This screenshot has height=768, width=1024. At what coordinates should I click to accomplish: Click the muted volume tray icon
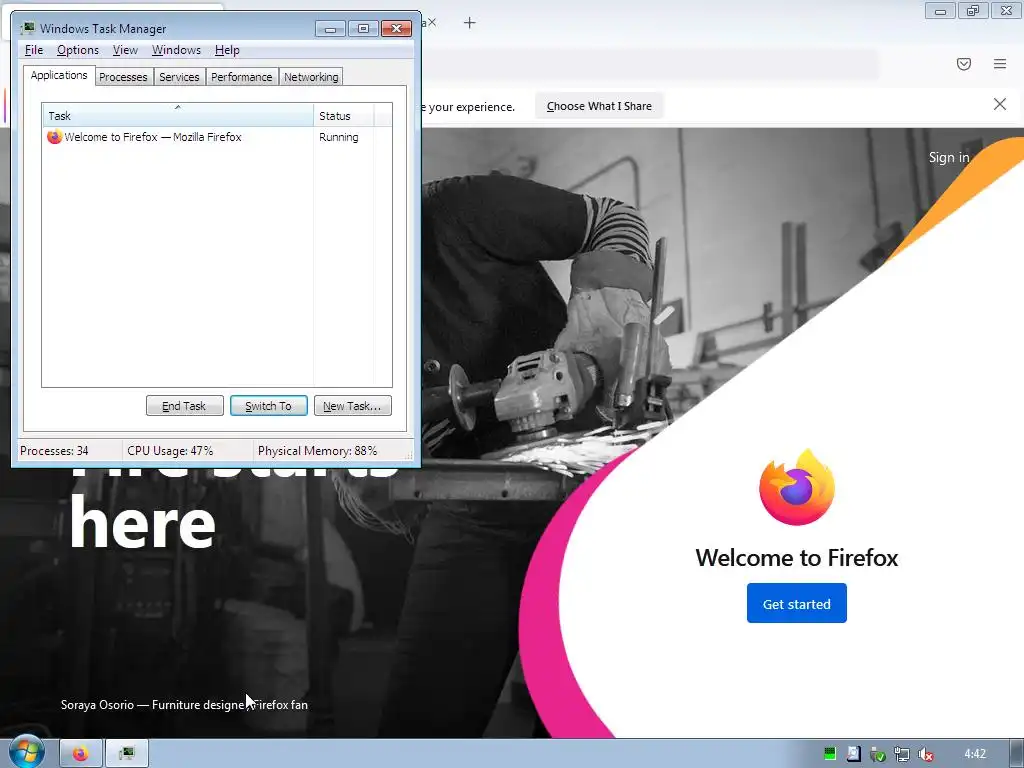click(x=925, y=754)
